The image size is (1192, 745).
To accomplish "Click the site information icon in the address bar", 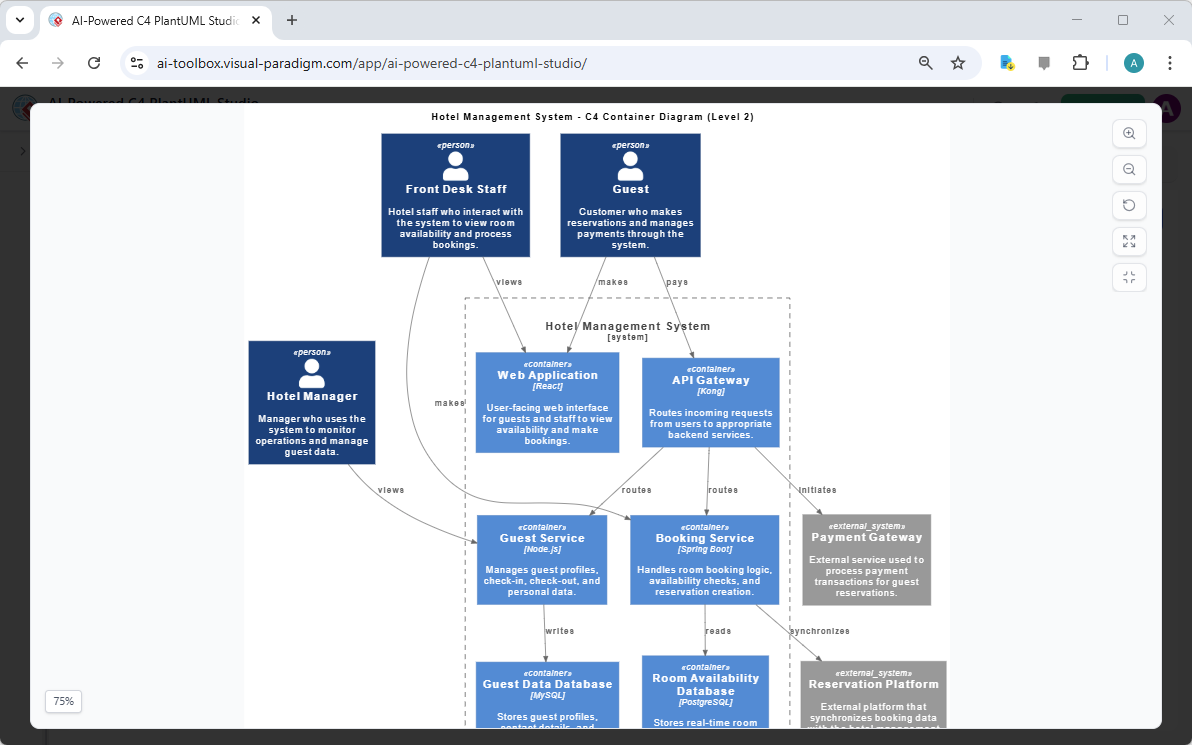I will (136, 62).
